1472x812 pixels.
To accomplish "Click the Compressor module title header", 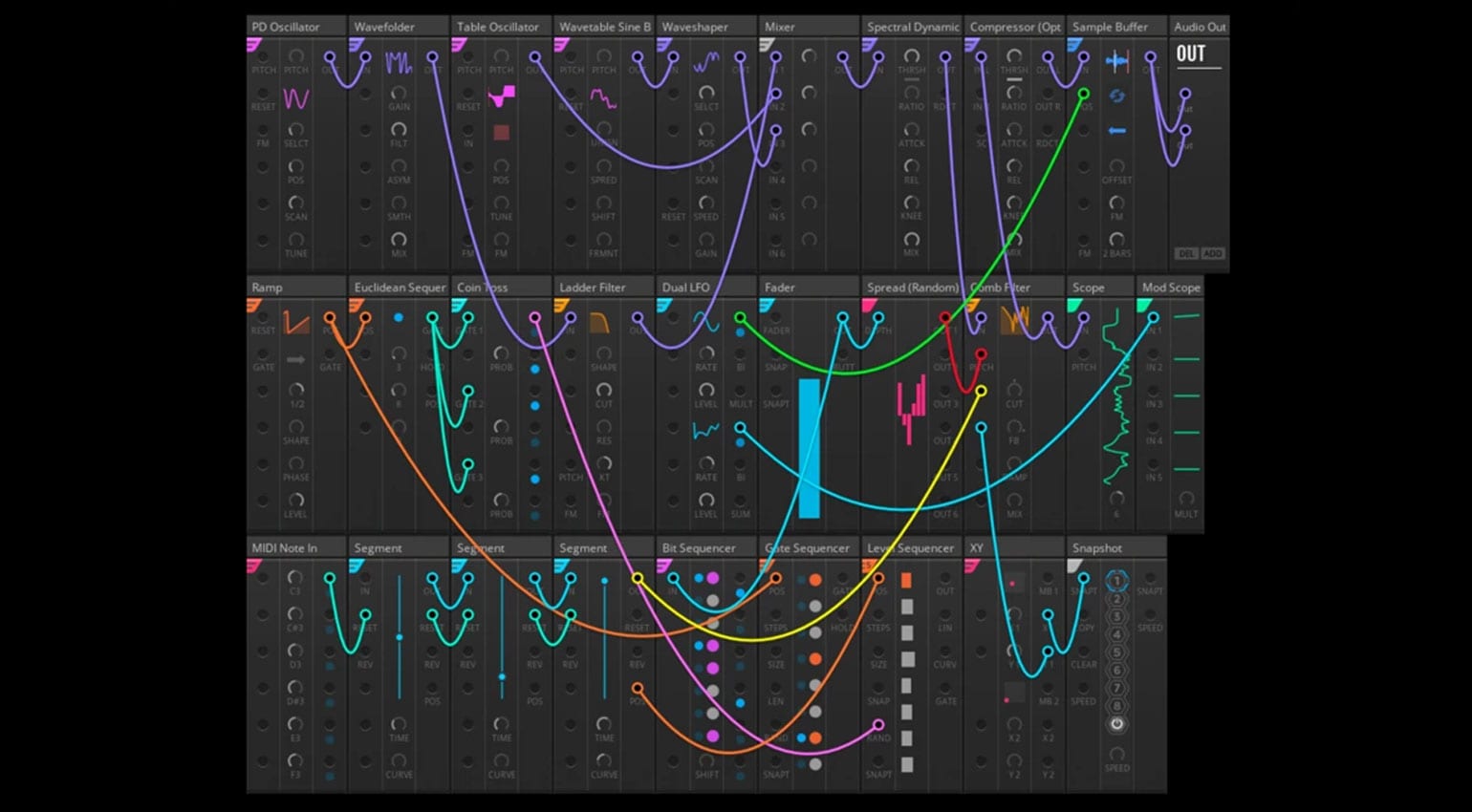I will pyautogui.click(x=1014, y=27).
